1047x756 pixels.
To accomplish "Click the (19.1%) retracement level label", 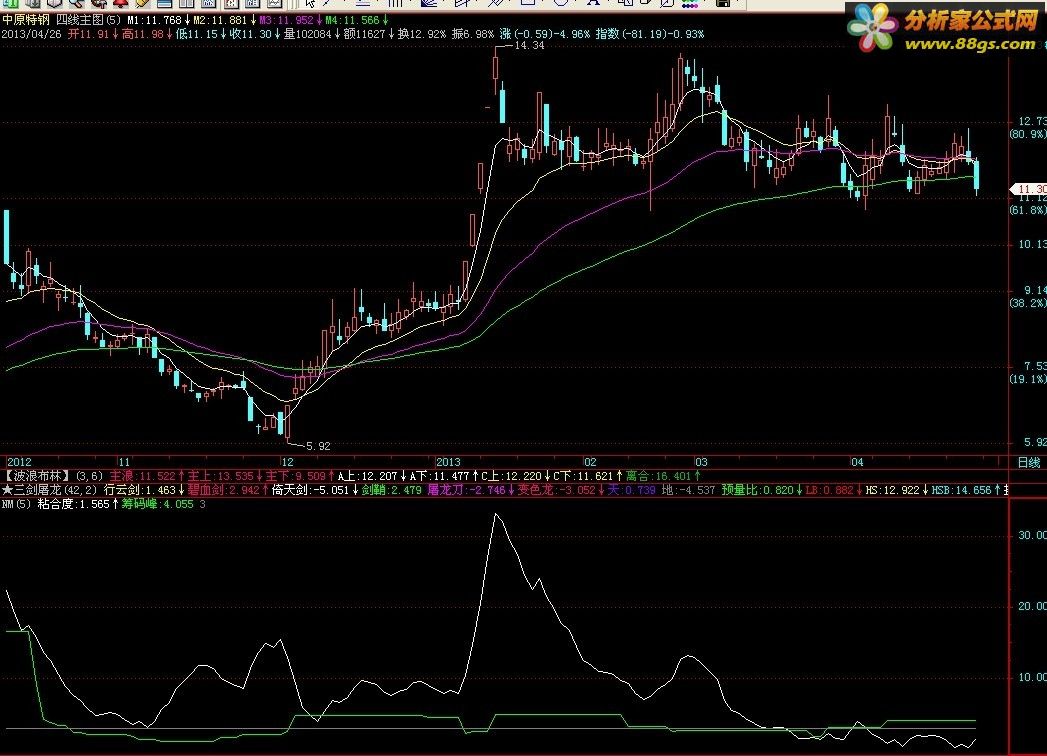I will tap(1028, 379).
